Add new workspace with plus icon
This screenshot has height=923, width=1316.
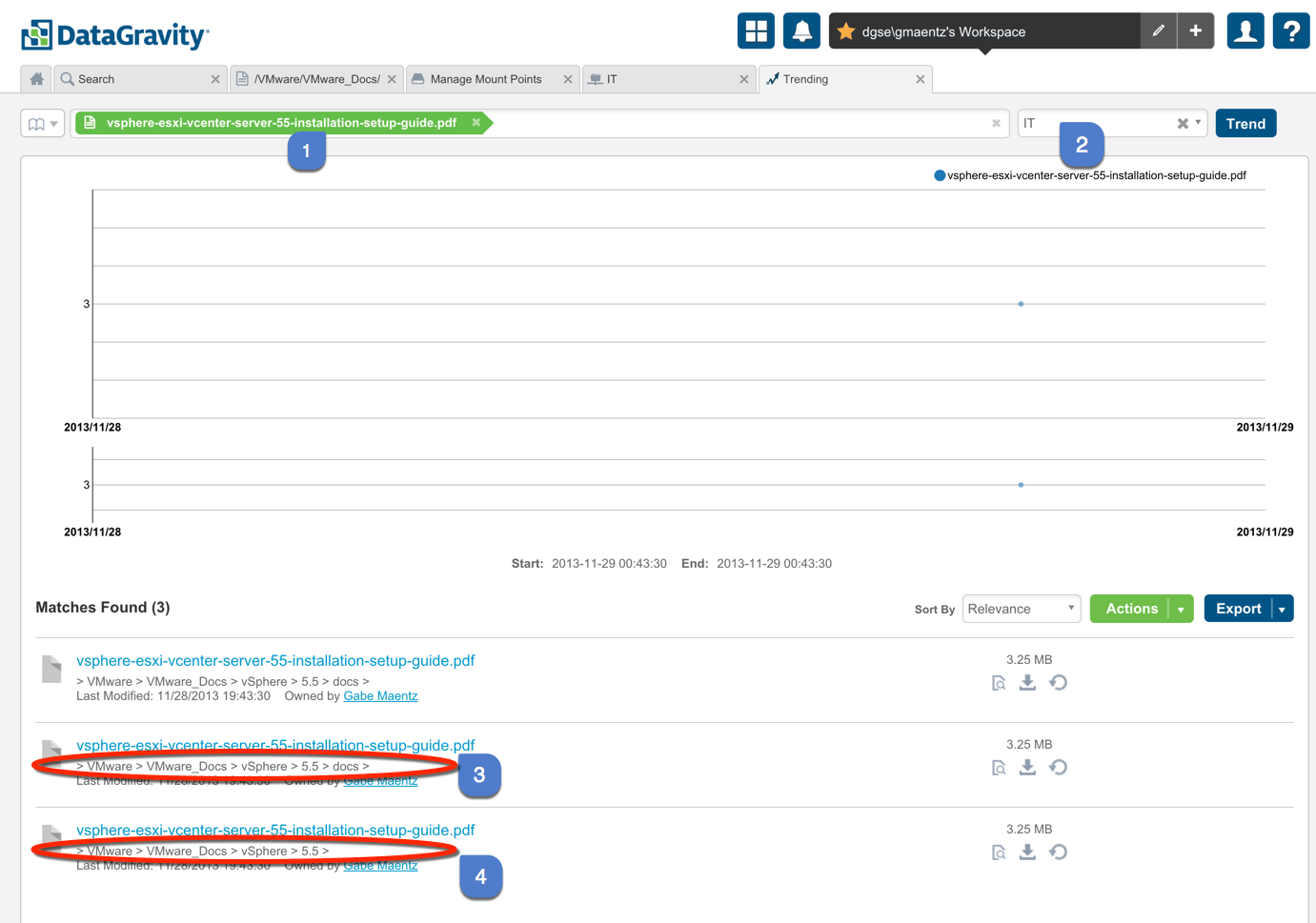pos(1195,30)
